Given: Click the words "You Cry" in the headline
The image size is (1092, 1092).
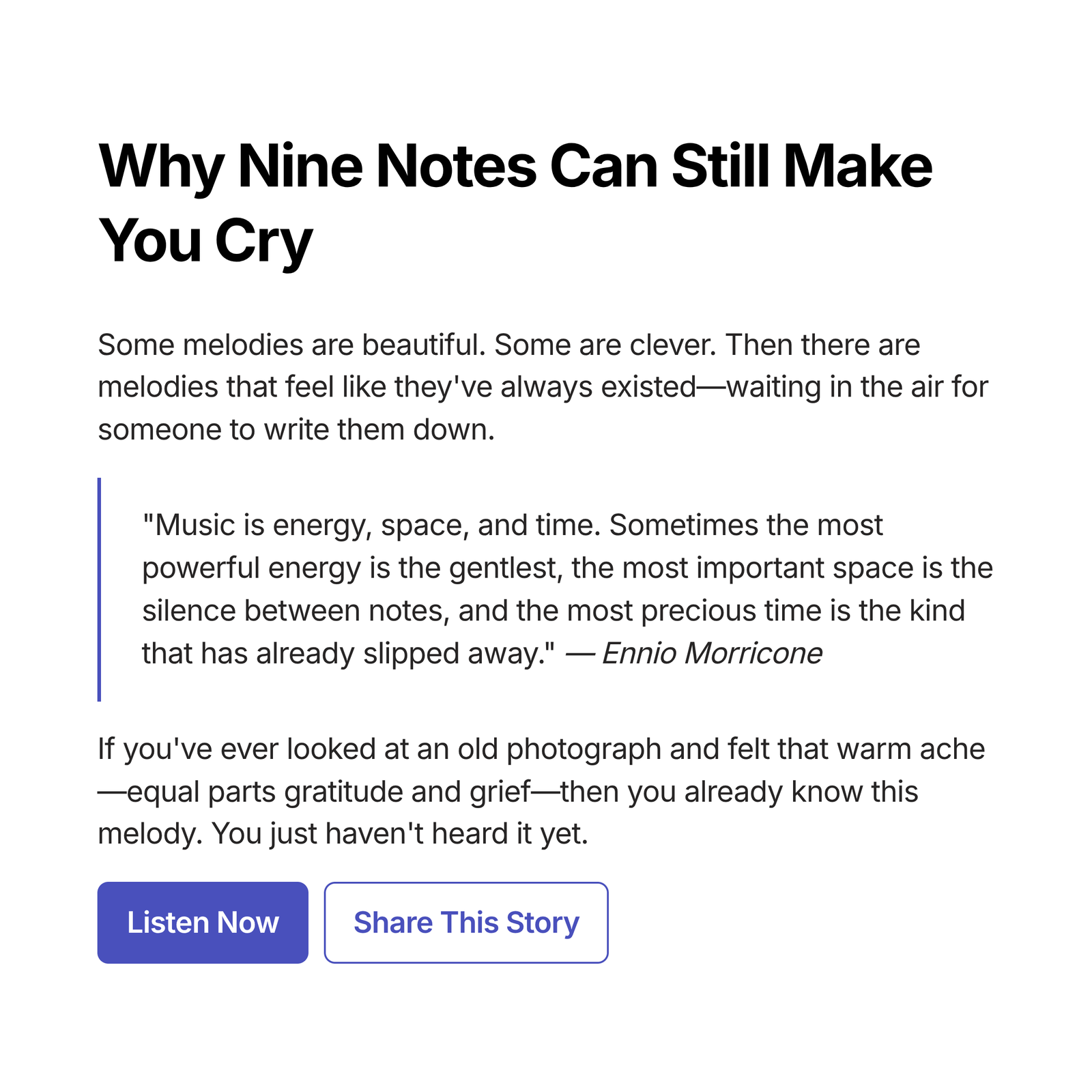Looking at the screenshot, I should tap(205, 240).
